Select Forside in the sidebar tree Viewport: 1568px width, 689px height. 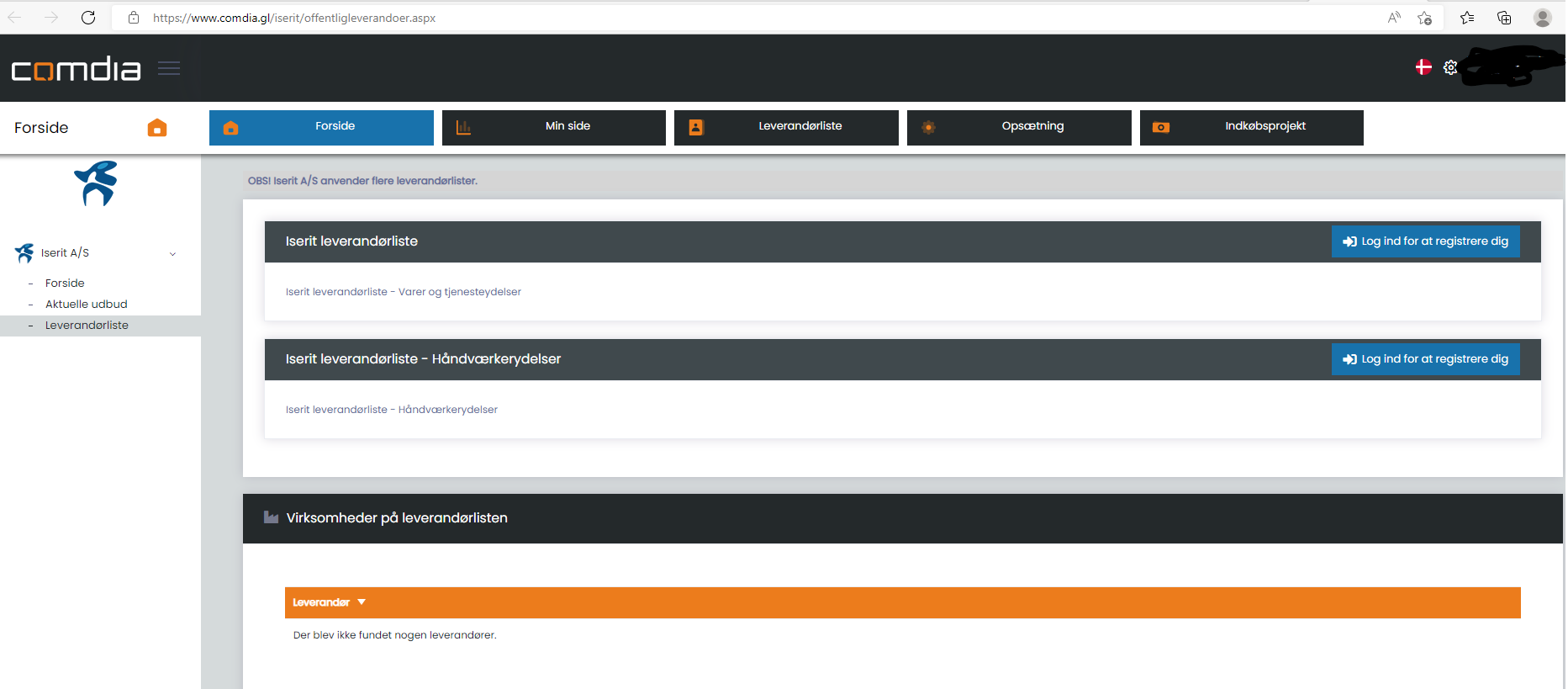click(65, 284)
